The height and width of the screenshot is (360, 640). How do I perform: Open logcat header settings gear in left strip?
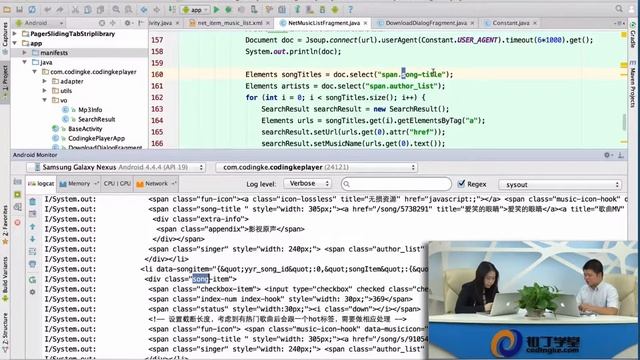pos(33,292)
